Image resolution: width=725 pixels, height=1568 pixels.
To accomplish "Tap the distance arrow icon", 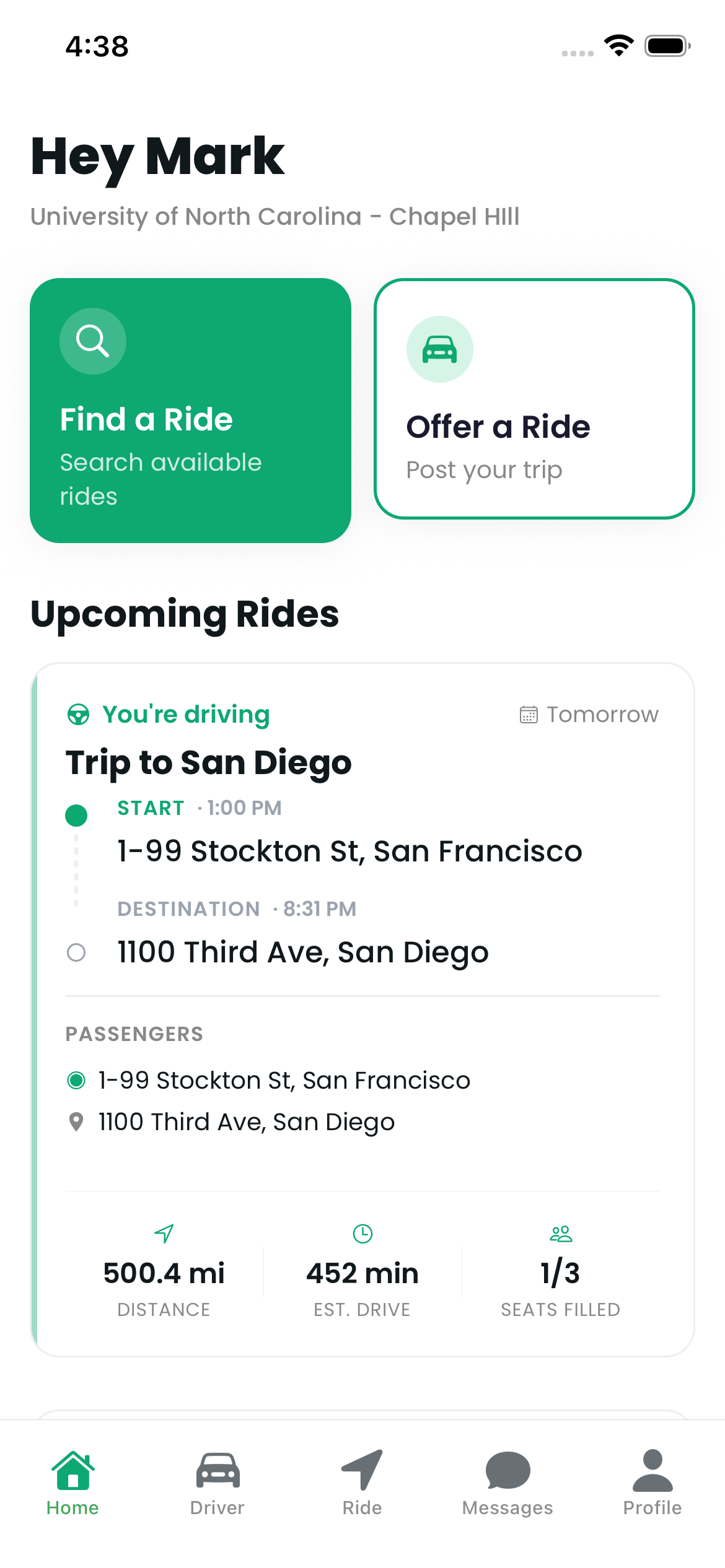I will [164, 1233].
